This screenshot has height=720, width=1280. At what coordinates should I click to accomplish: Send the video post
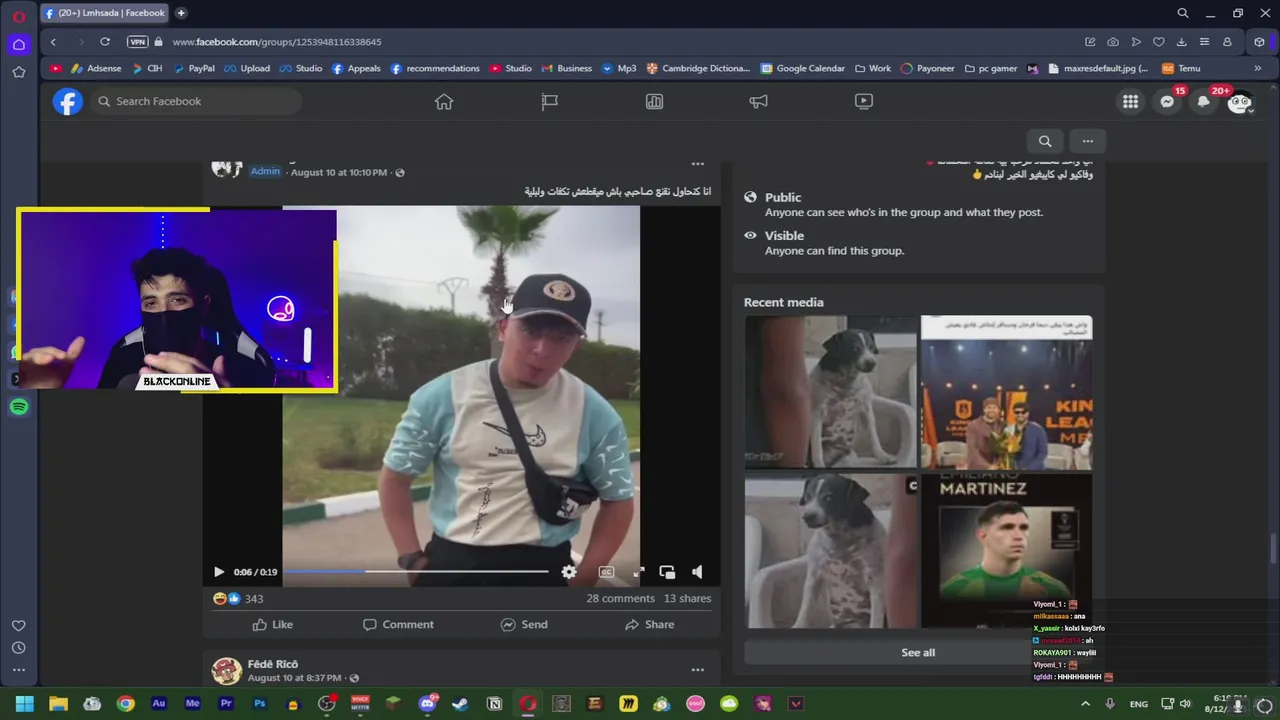pos(524,624)
